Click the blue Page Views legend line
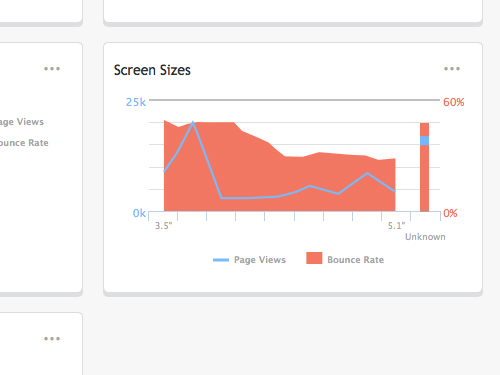This screenshot has height=375, width=500. pyautogui.click(x=221, y=260)
